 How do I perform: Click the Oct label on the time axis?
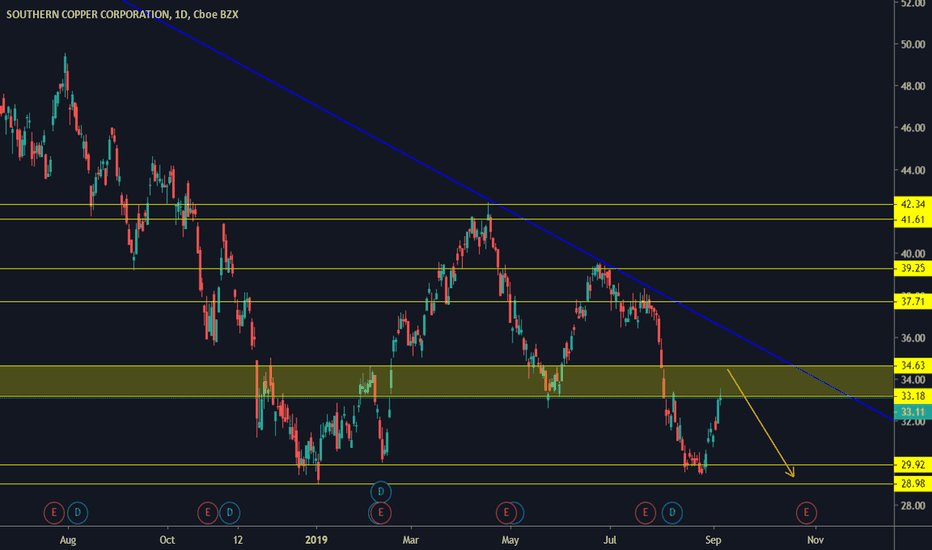(167, 540)
